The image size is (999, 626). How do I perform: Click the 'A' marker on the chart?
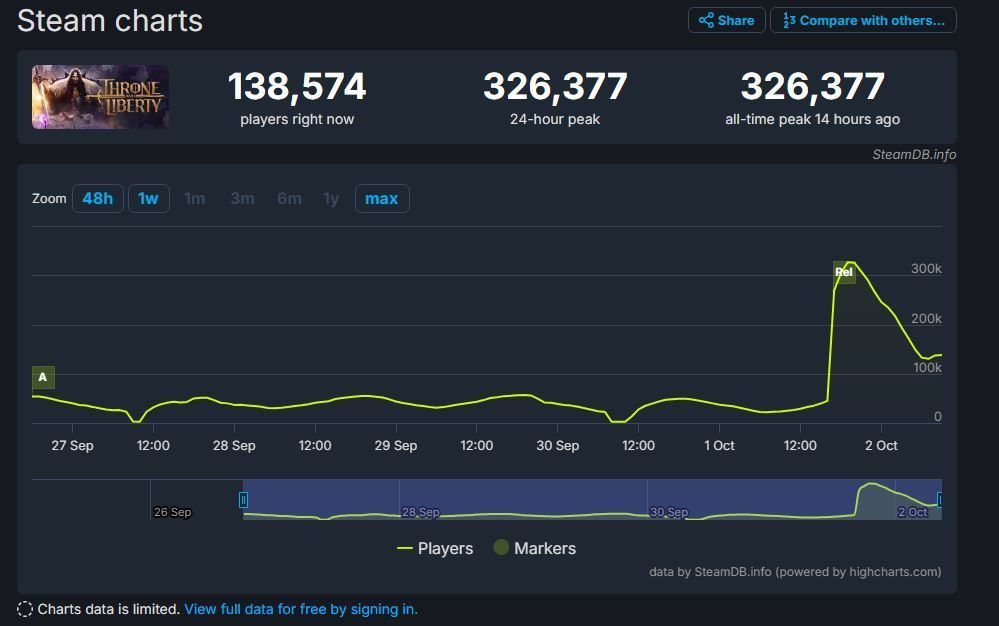point(43,377)
